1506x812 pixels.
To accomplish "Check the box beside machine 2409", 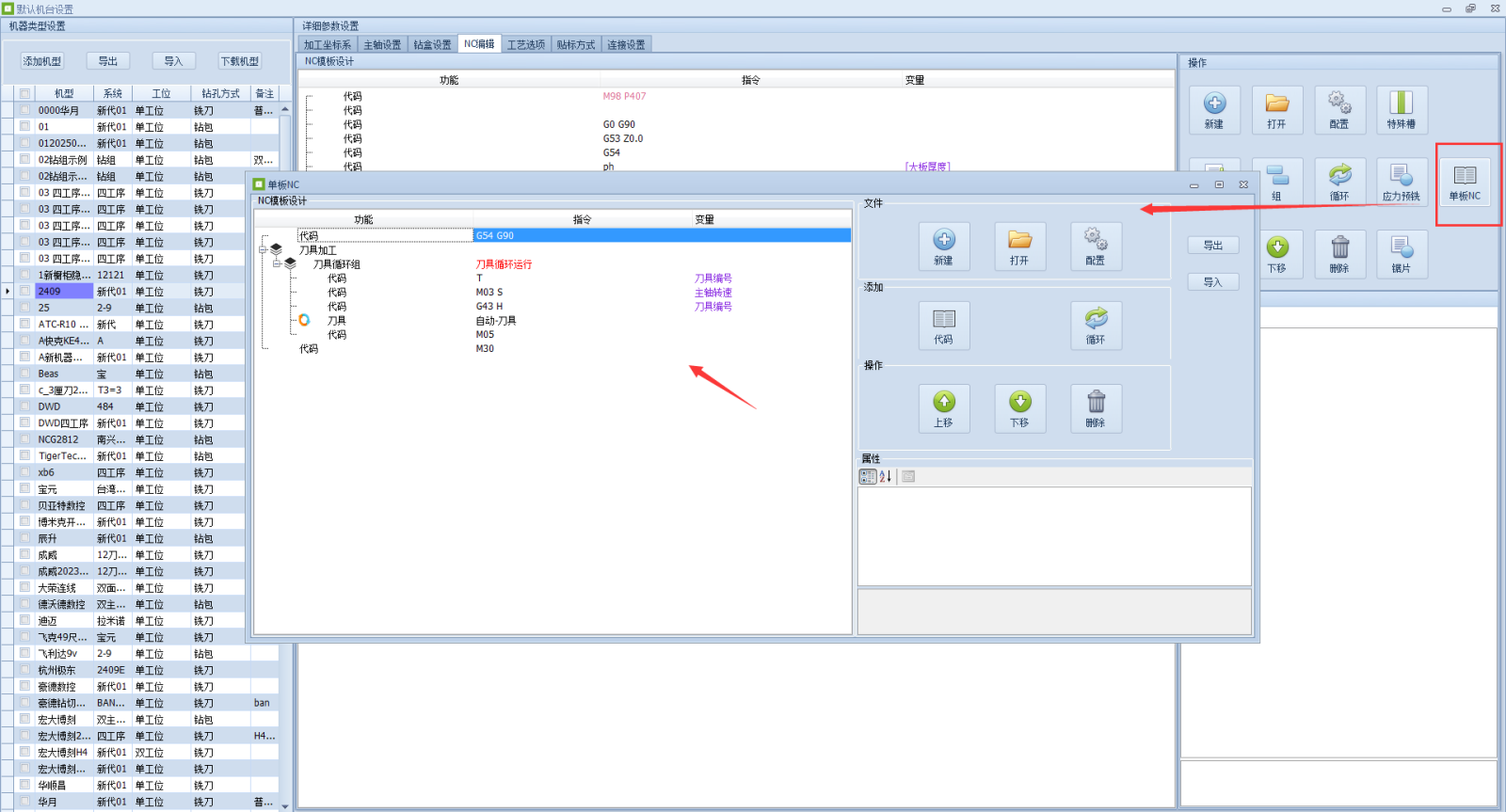I will tap(25, 292).
